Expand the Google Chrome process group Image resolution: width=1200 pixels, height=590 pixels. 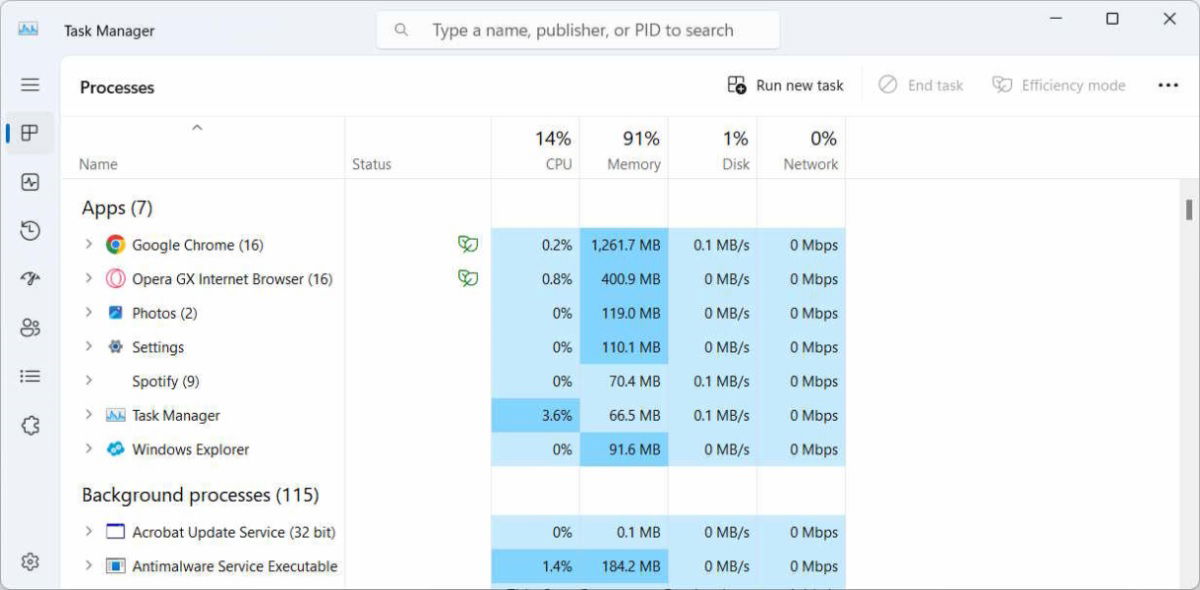tap(88, 244)
